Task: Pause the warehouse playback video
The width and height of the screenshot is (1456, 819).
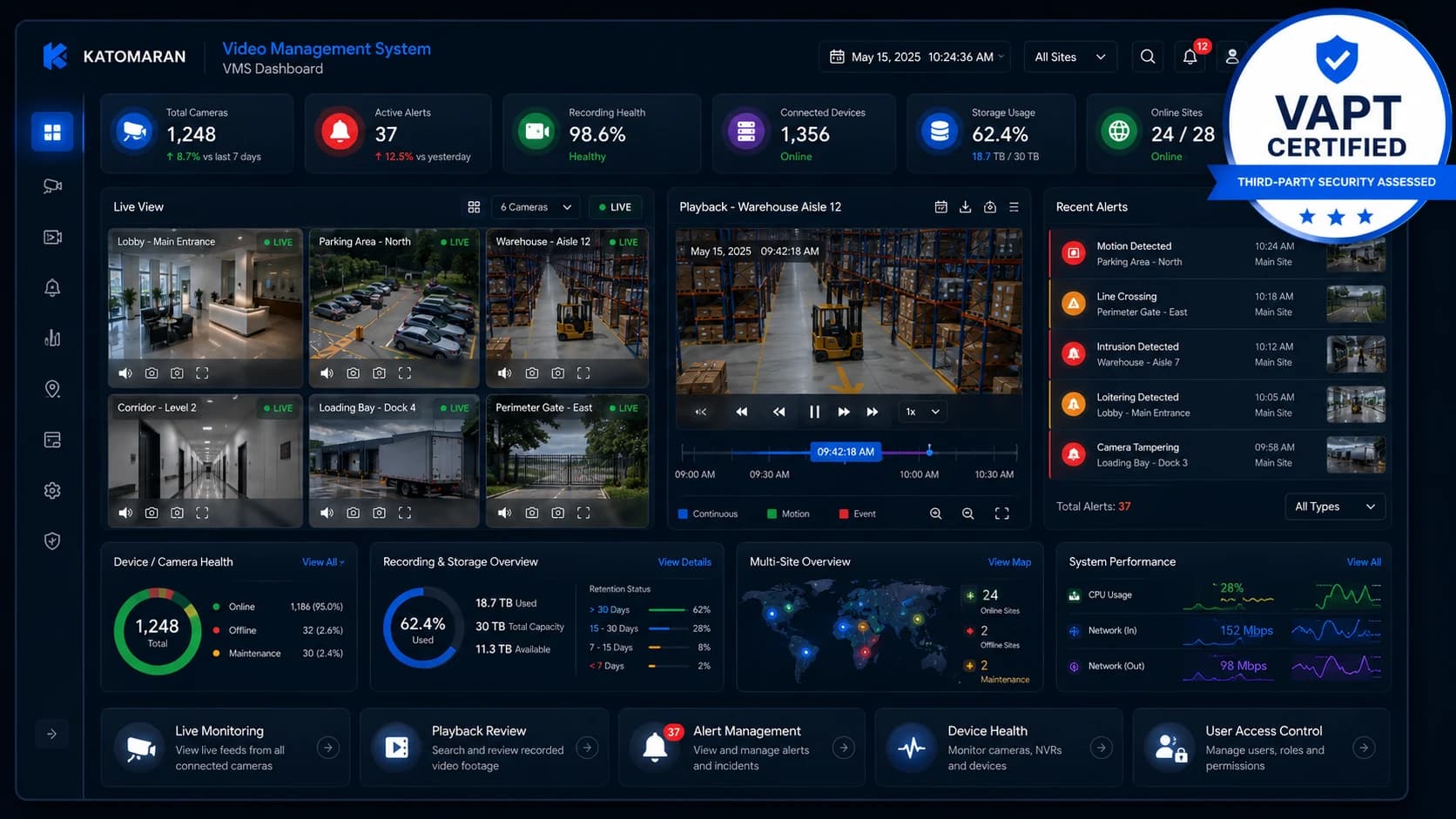Action: pos(814,412)
